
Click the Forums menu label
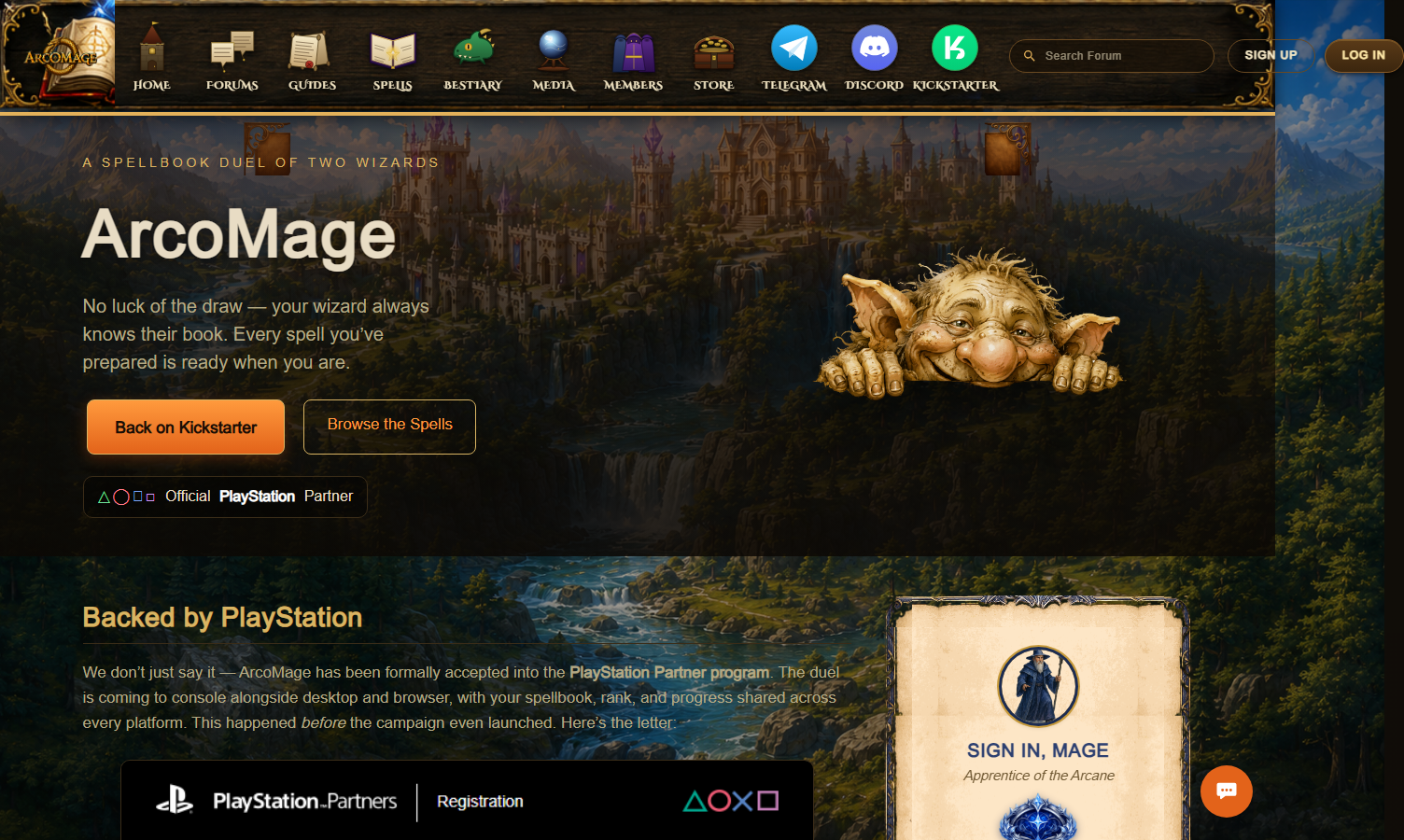pyautogui.click(x=232, y=85)
